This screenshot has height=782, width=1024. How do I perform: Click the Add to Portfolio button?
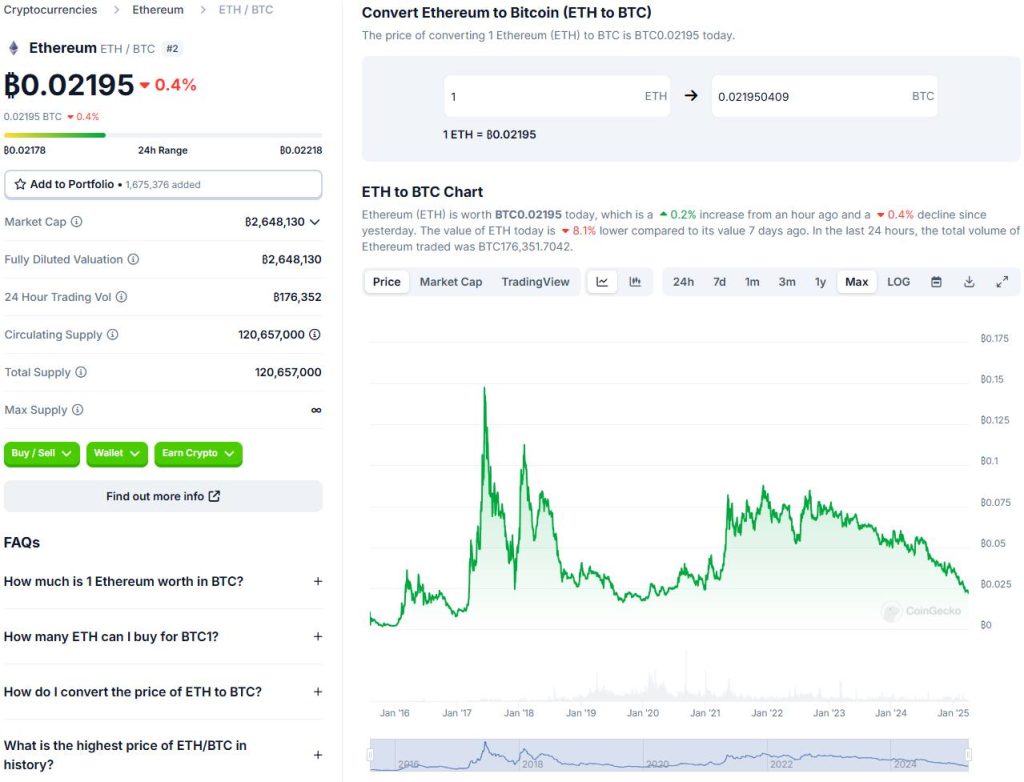[x=163, y=185]
